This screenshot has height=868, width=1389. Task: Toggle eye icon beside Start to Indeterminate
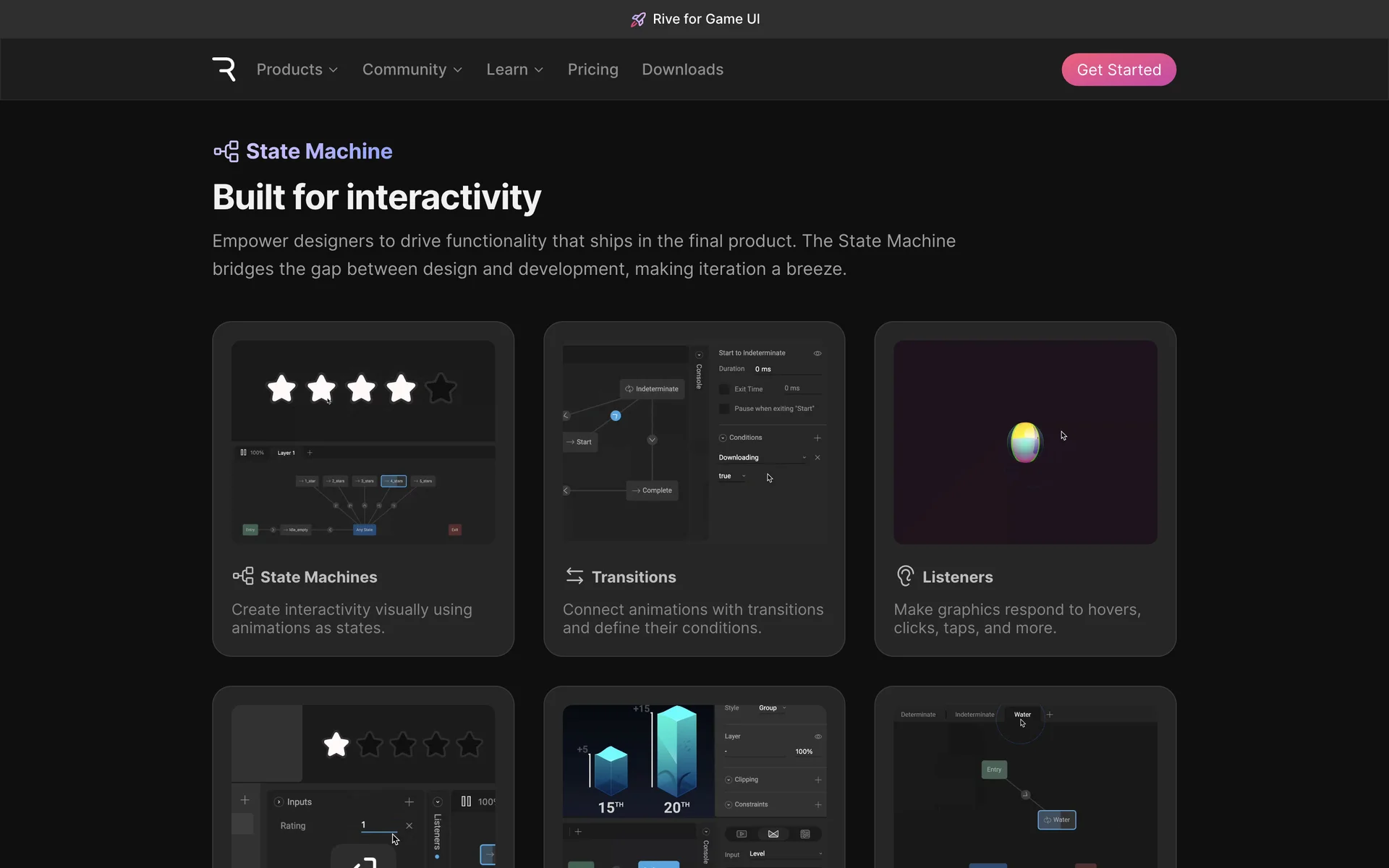(817, 353)
